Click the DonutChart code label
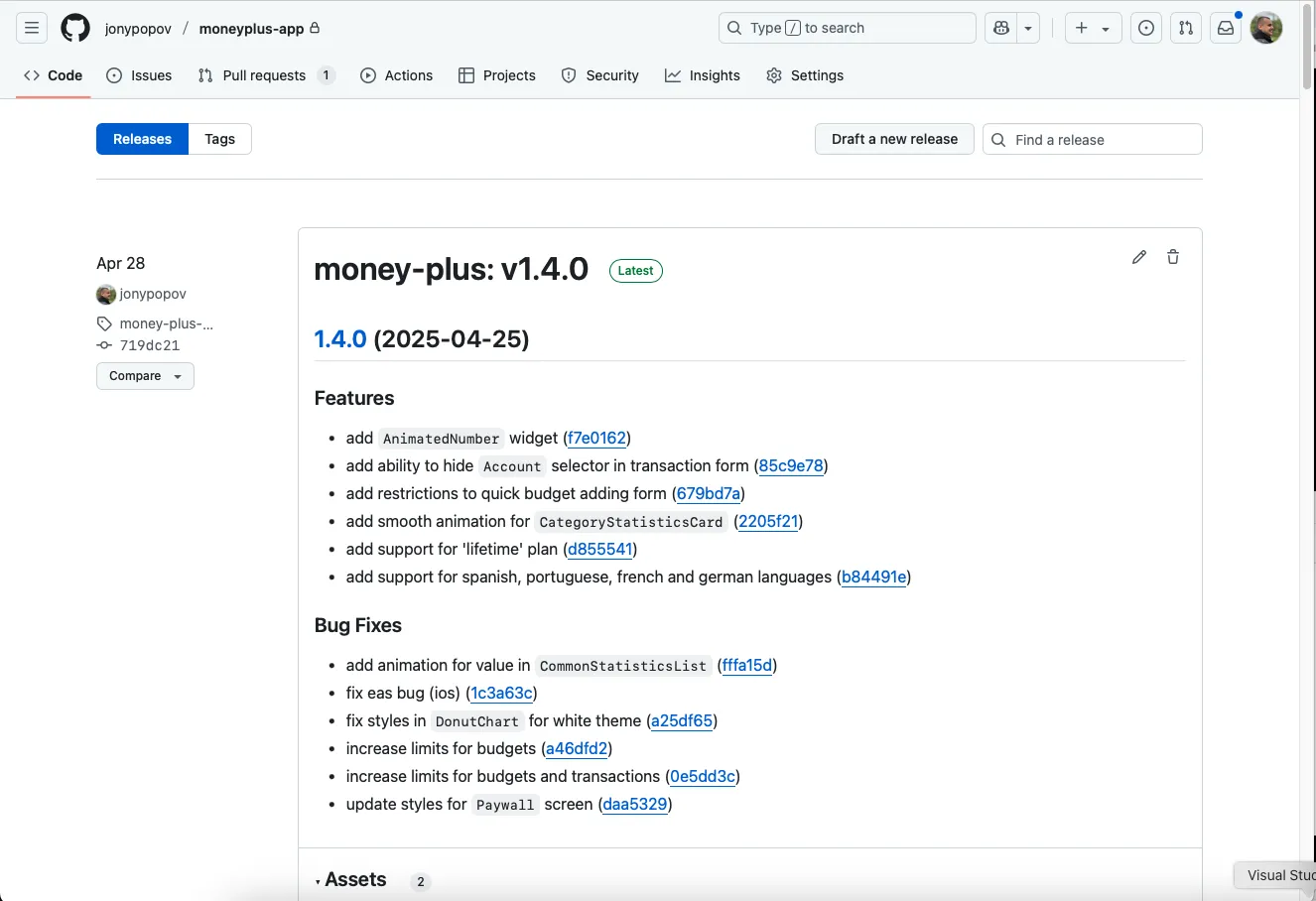The width and height of the screenshot is (1316, 901). (x=477, y=721)
